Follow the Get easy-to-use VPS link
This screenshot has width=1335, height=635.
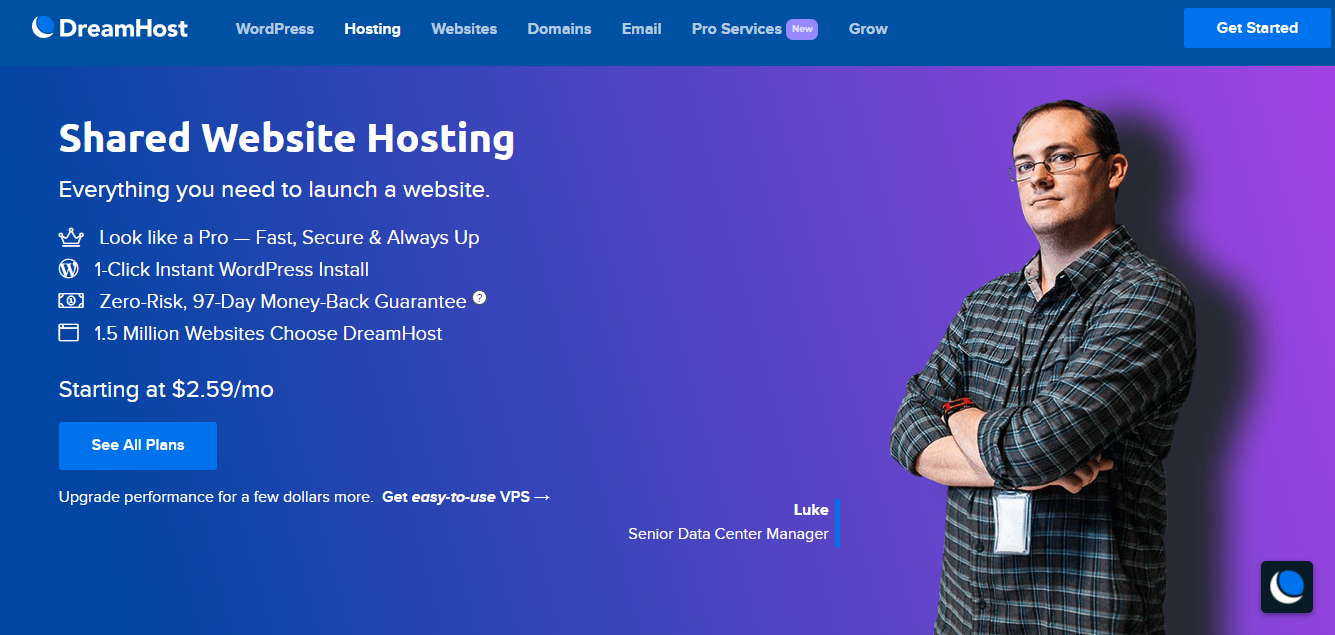pos(466,497)
